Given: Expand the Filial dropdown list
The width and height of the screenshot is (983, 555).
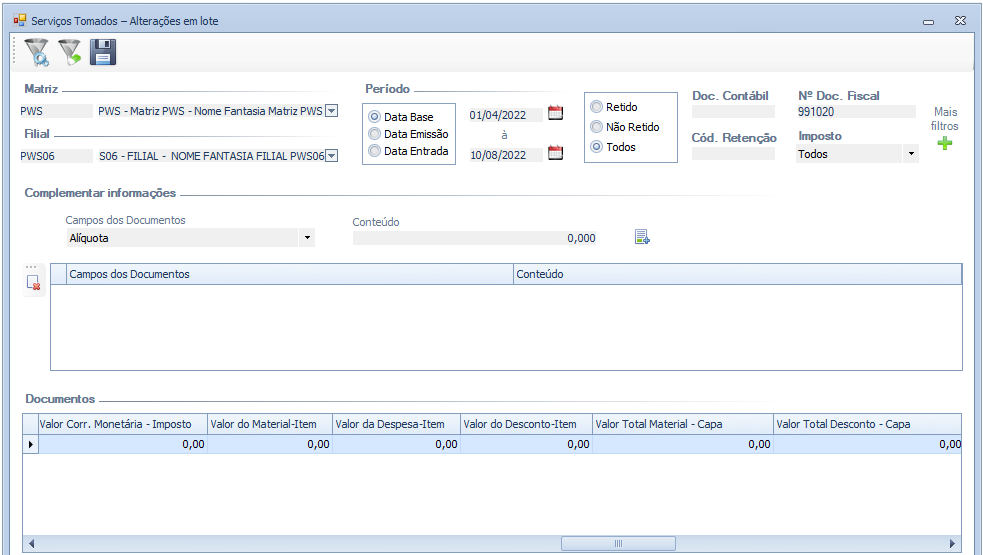Looking at the screenshot, I should pyautogui.click(x=332, y=155).
